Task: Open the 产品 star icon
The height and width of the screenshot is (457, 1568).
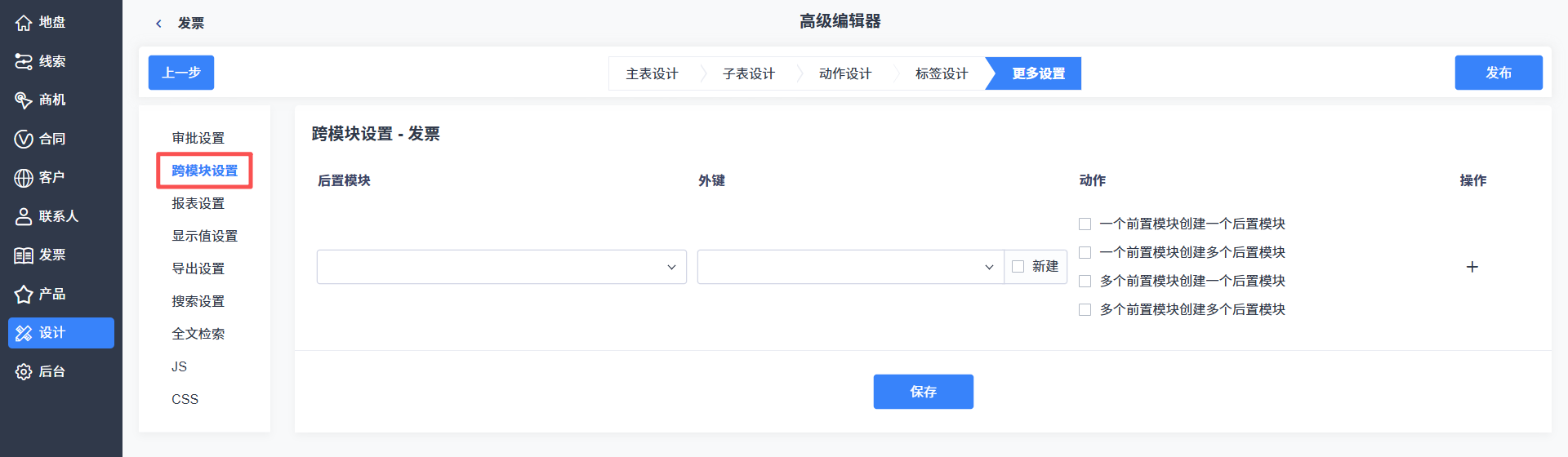Action: (x=24, y=294)
